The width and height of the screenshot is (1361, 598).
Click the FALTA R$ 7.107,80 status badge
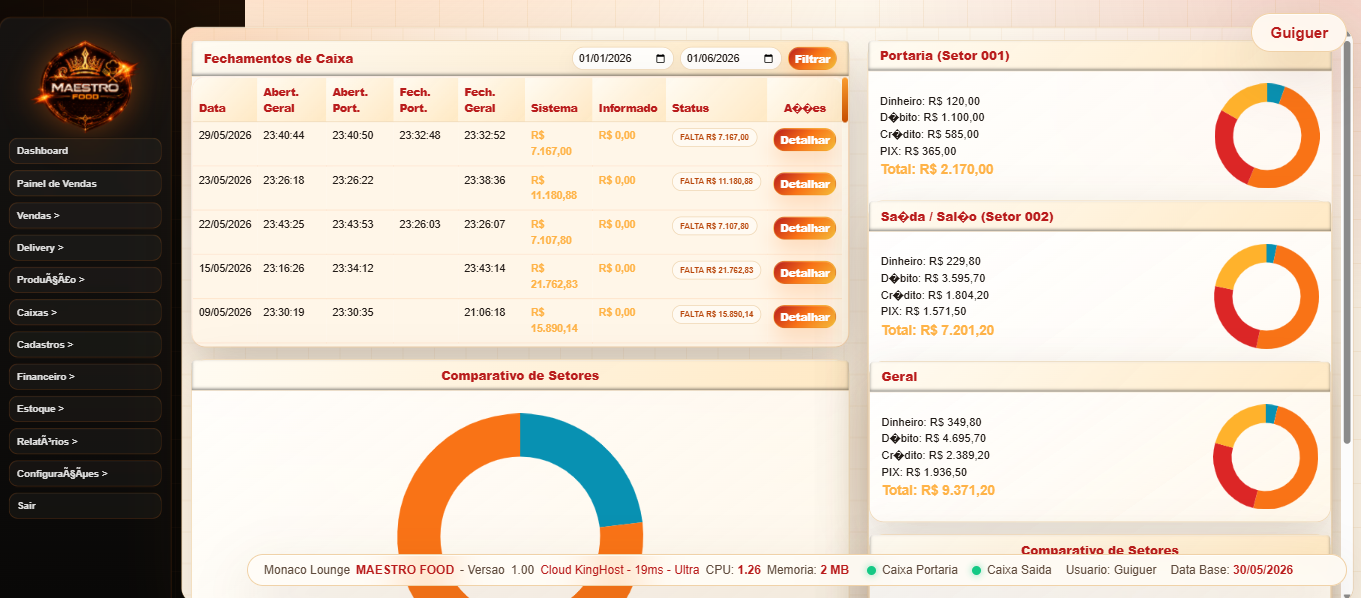point(715,226)
